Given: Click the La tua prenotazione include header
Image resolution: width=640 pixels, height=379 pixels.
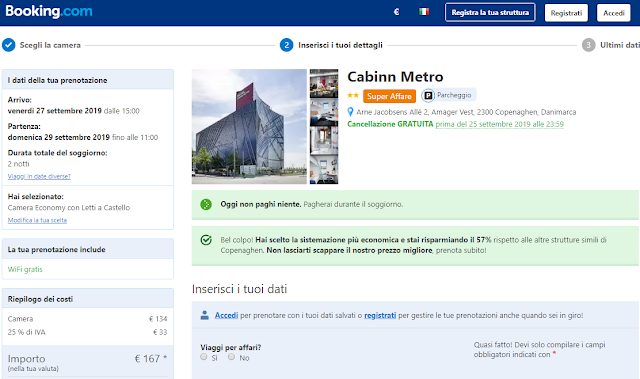Looking at the screenshot, I should (88, 249).
